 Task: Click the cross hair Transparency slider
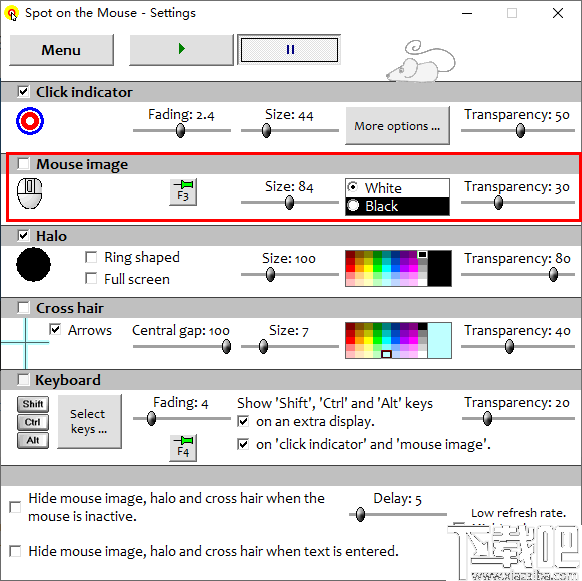pyautogui.click(x=518, y=346)
